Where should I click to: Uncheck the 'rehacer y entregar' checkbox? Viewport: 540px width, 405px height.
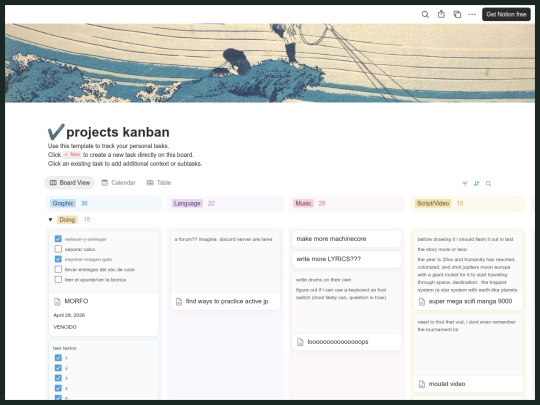[58, 239]
